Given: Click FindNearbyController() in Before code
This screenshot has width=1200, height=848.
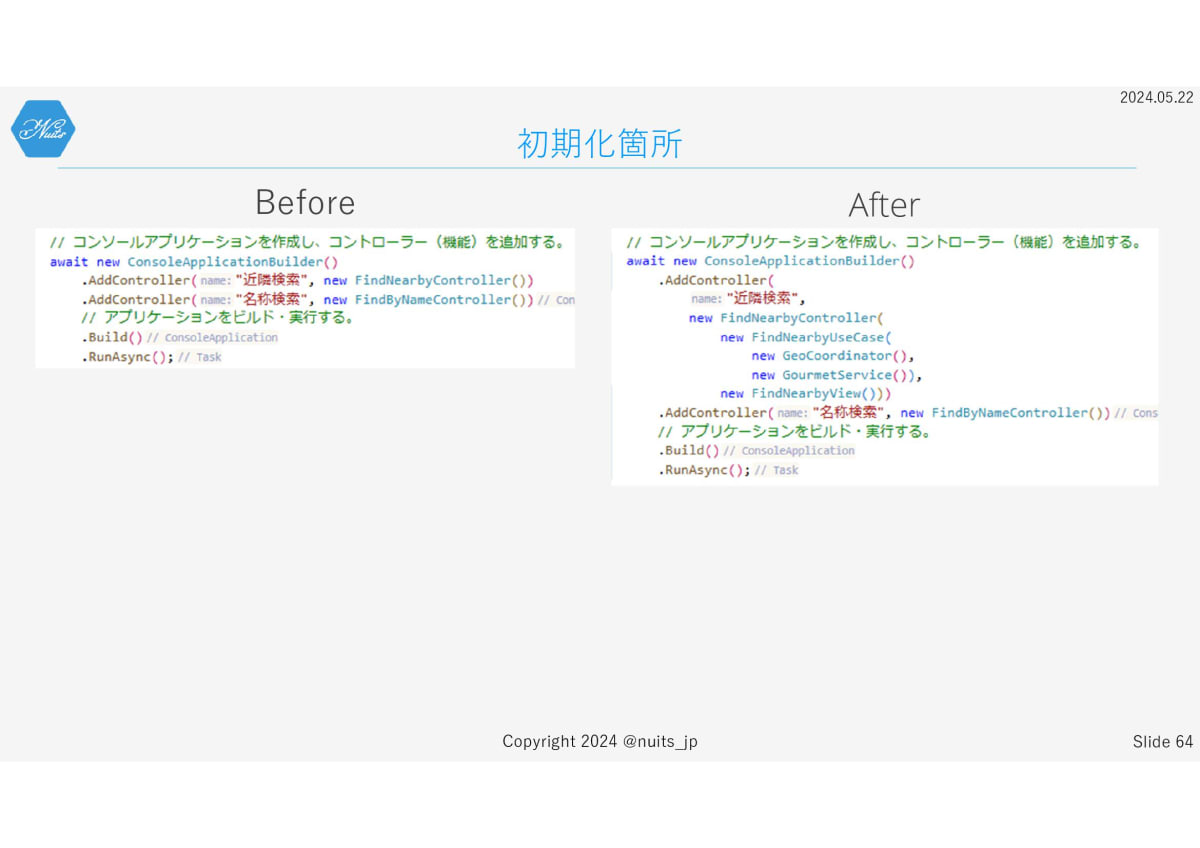Looking at the screenshot, I should [444, 280].
